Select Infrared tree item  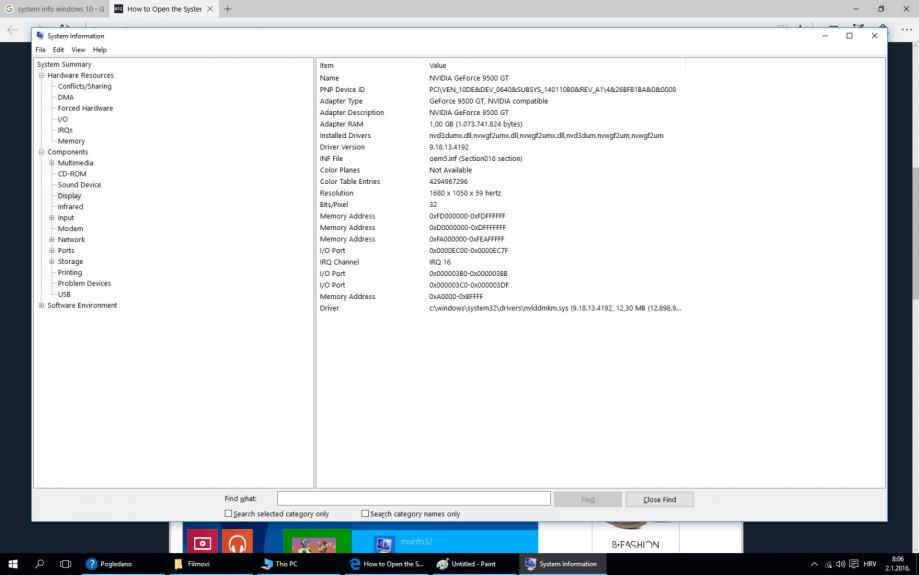[x=70, y=207]
